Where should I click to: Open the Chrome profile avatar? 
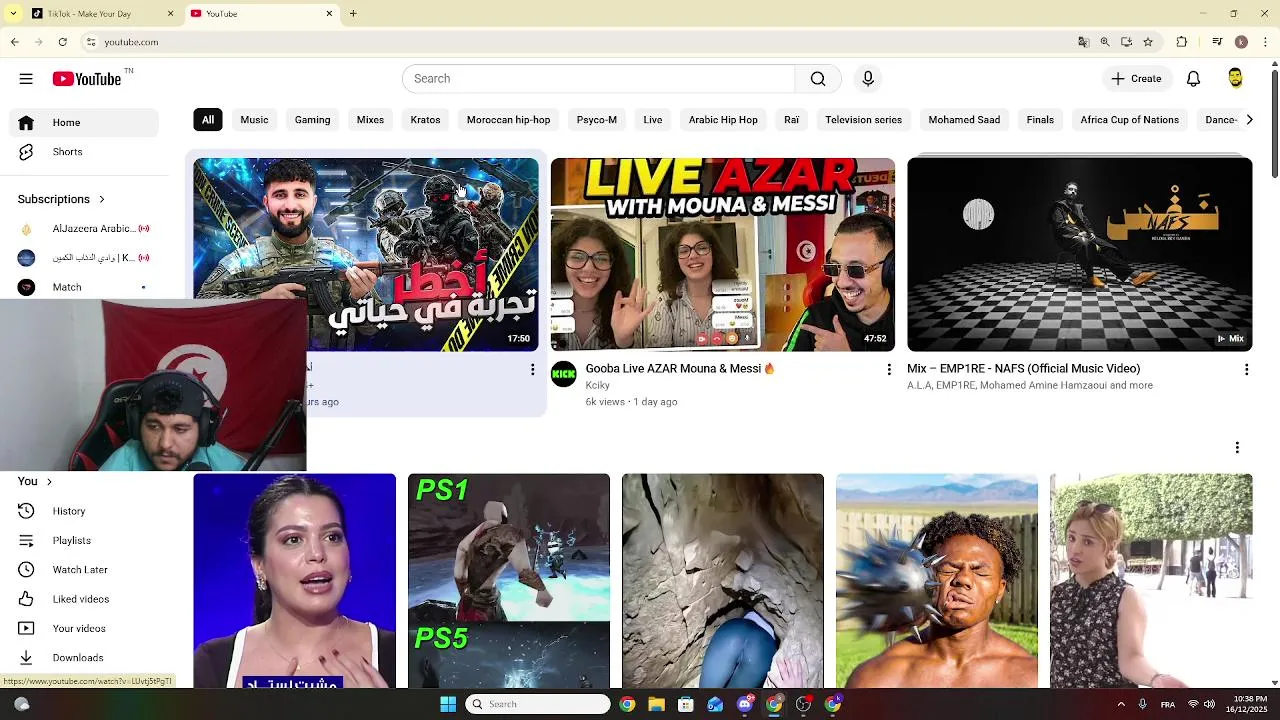pos(1241,42)
